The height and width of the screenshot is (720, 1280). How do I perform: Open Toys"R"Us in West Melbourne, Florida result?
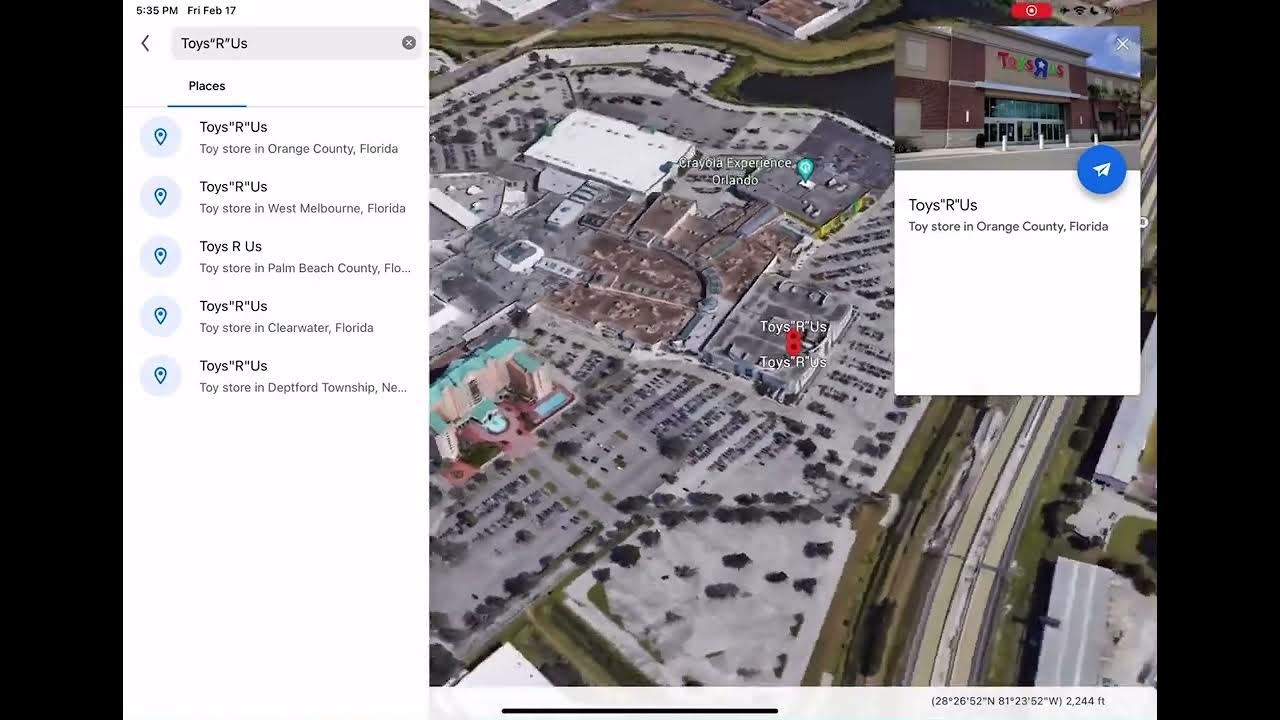tap(276, 197)
